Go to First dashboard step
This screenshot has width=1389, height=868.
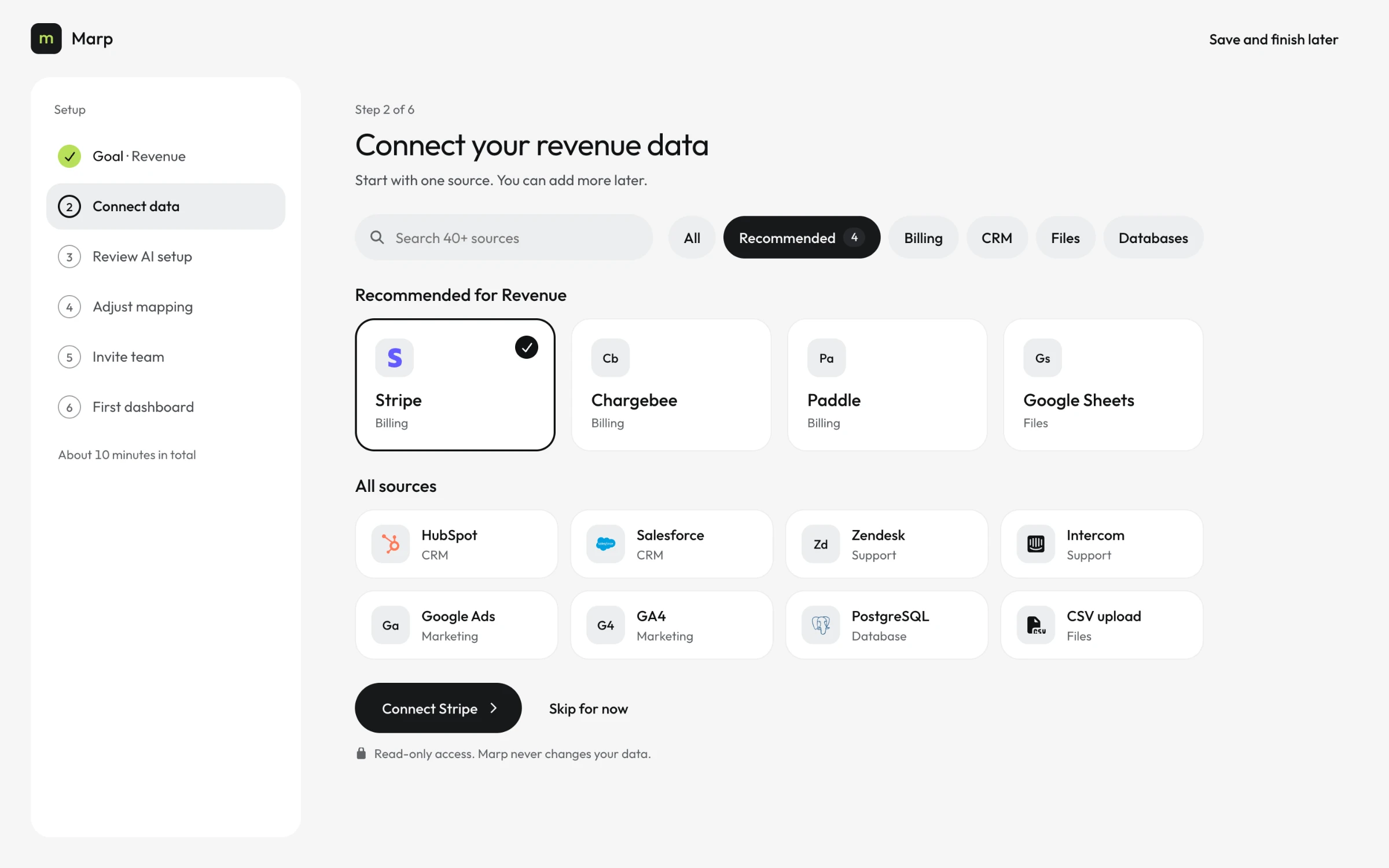[166, 407]
